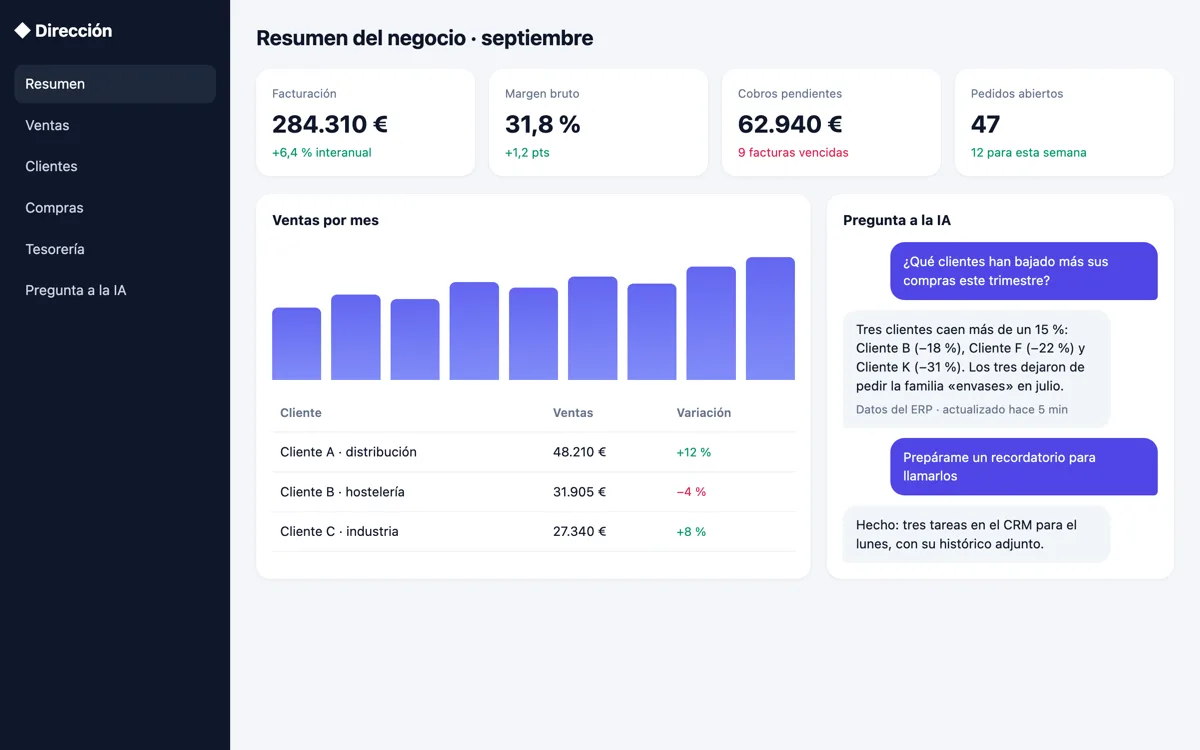Click the Pedidos abiertos card label

[1017, 94]
